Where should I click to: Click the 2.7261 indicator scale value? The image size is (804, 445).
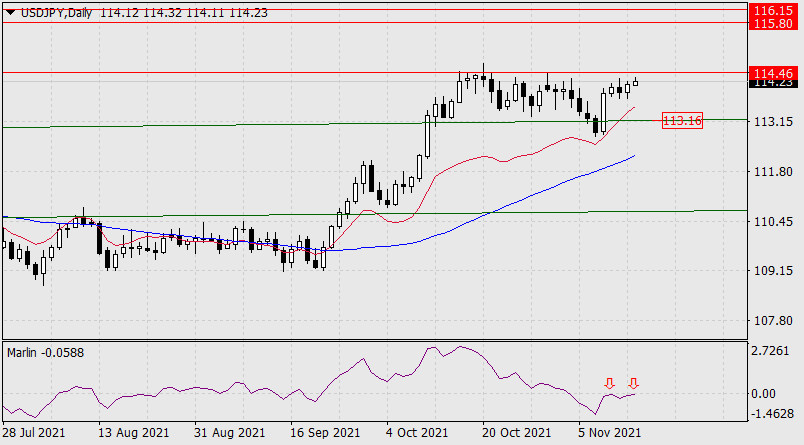point(770,351)
